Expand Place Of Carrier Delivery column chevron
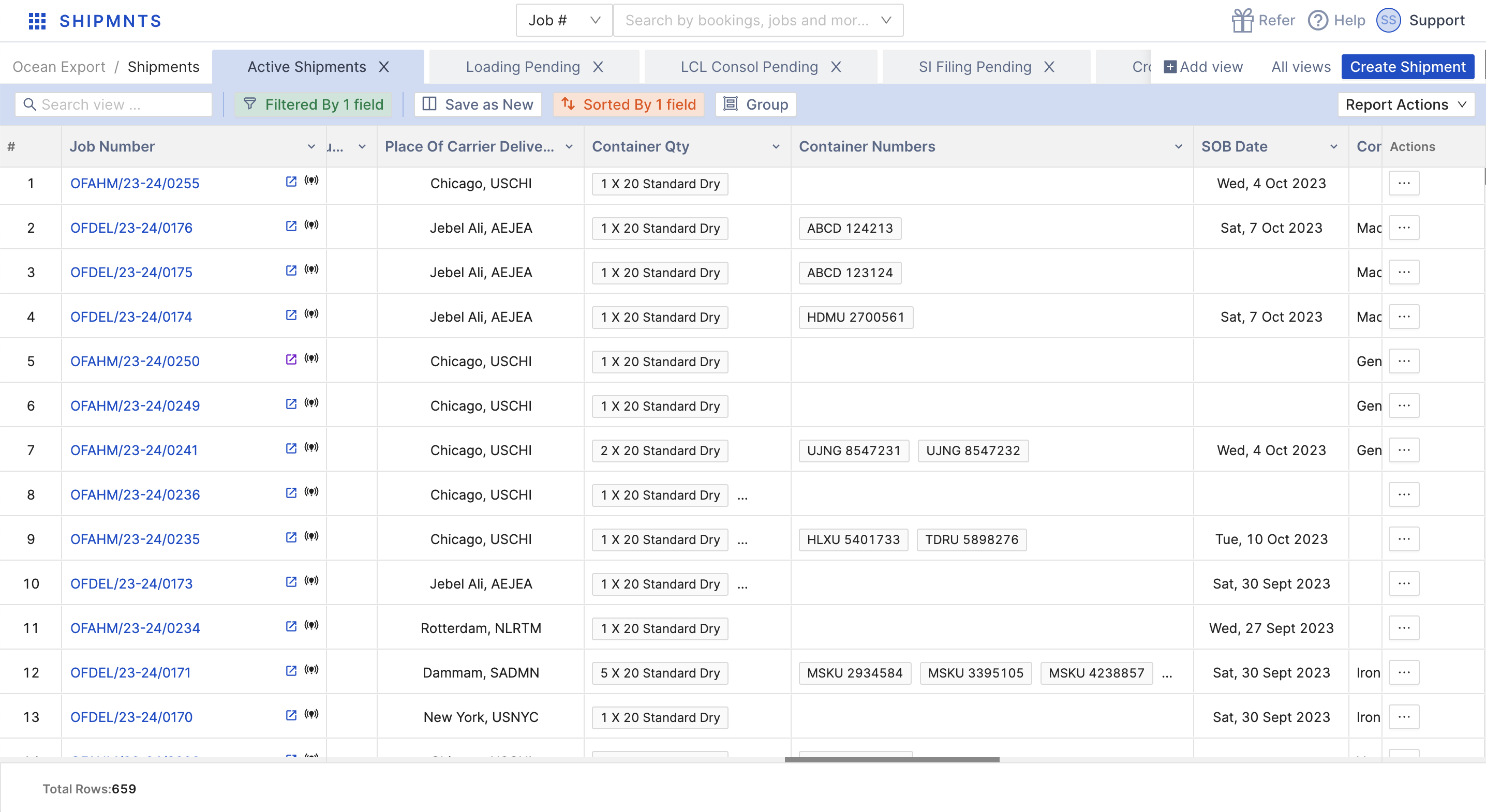The height and width of the screenshot is (812, 1486). coord(569,146)
